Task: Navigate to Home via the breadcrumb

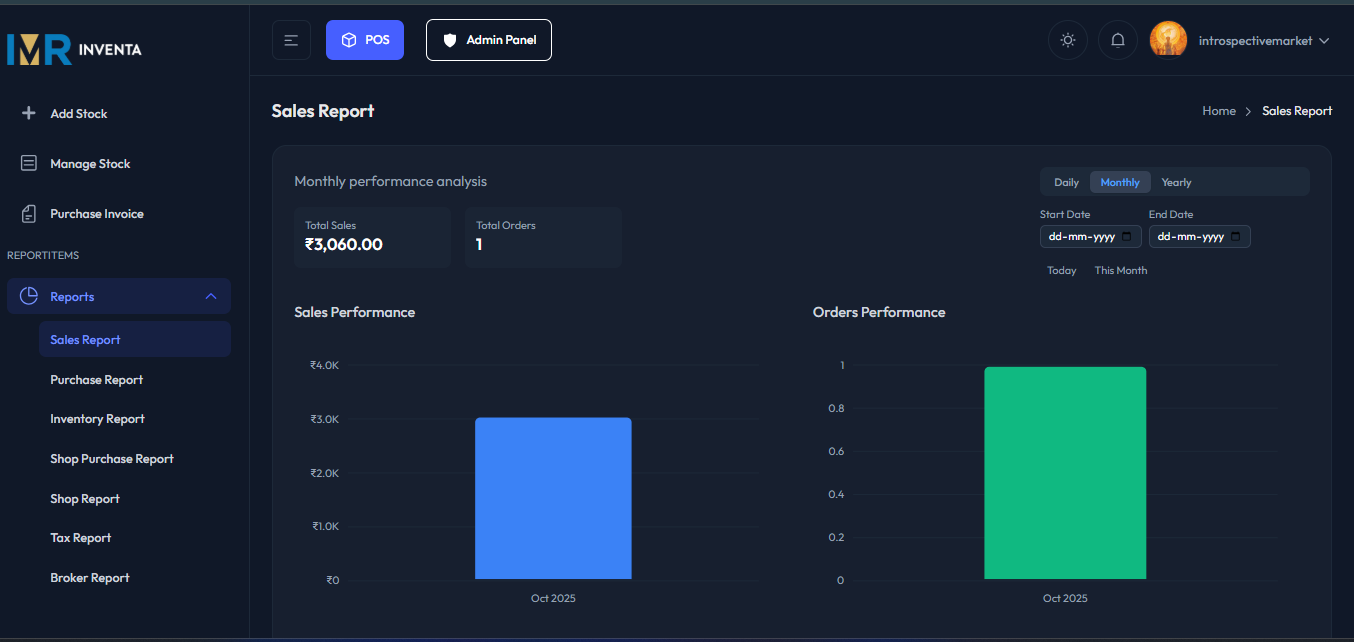Action: (x=1219, y=110)
